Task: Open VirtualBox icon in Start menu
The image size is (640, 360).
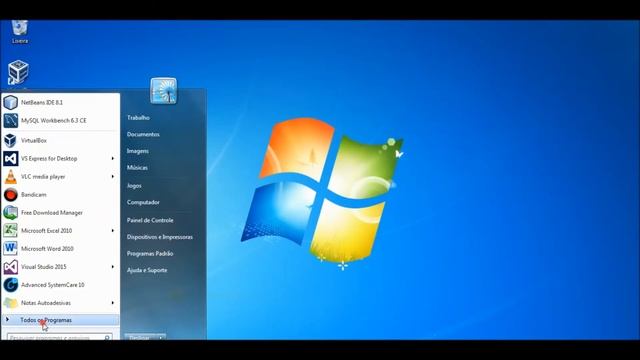Action: [x=11, y=140]
